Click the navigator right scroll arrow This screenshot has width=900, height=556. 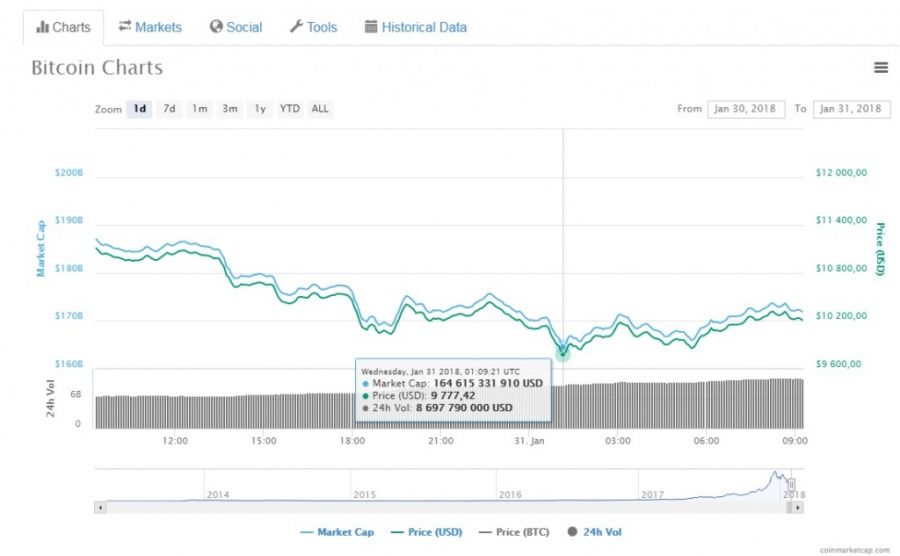coord(797,507)
